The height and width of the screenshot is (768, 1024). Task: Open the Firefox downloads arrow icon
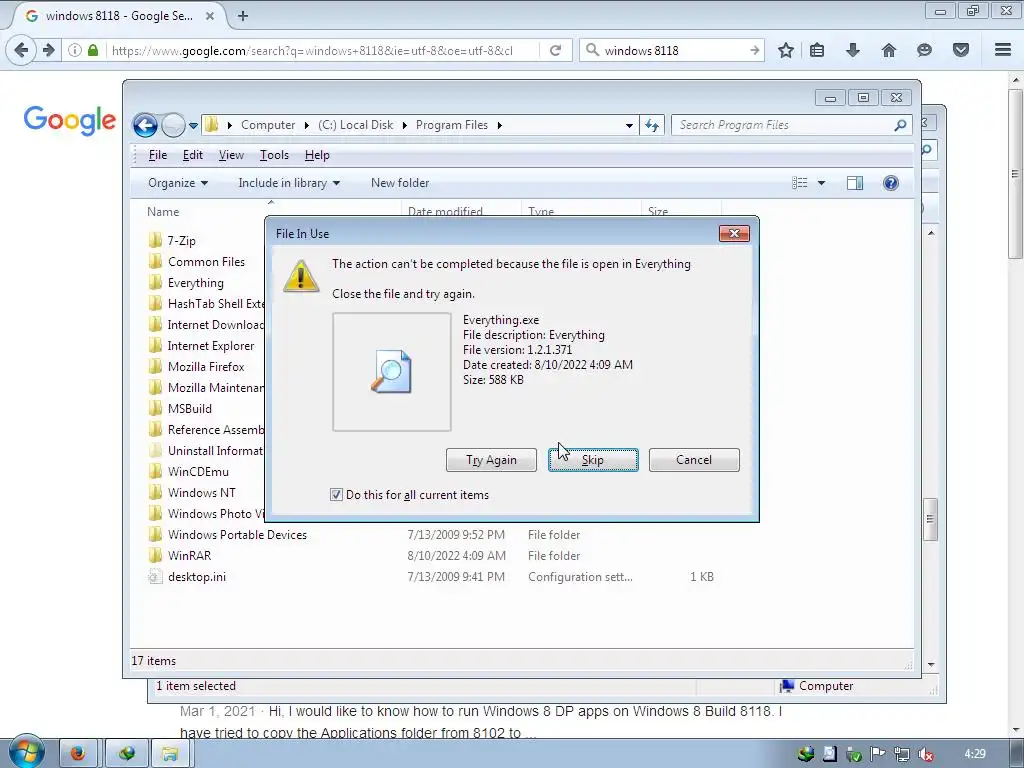pyautogui.click(x=852, y=50)
